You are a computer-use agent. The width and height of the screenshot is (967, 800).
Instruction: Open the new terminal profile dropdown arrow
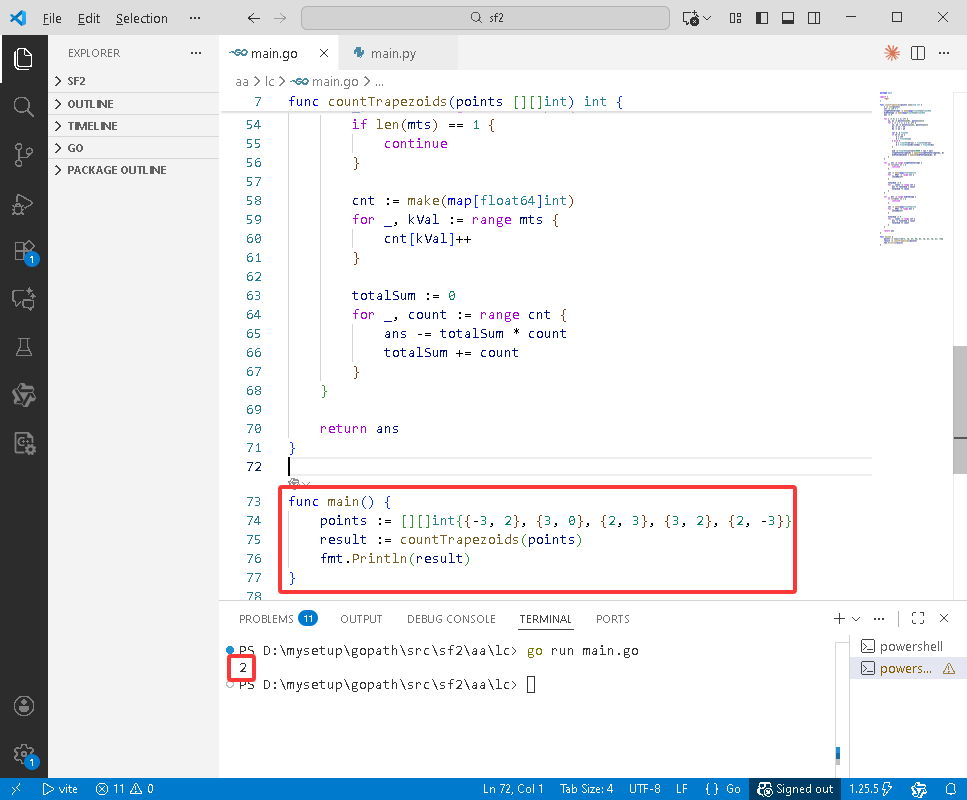click(x=856, y=618)
